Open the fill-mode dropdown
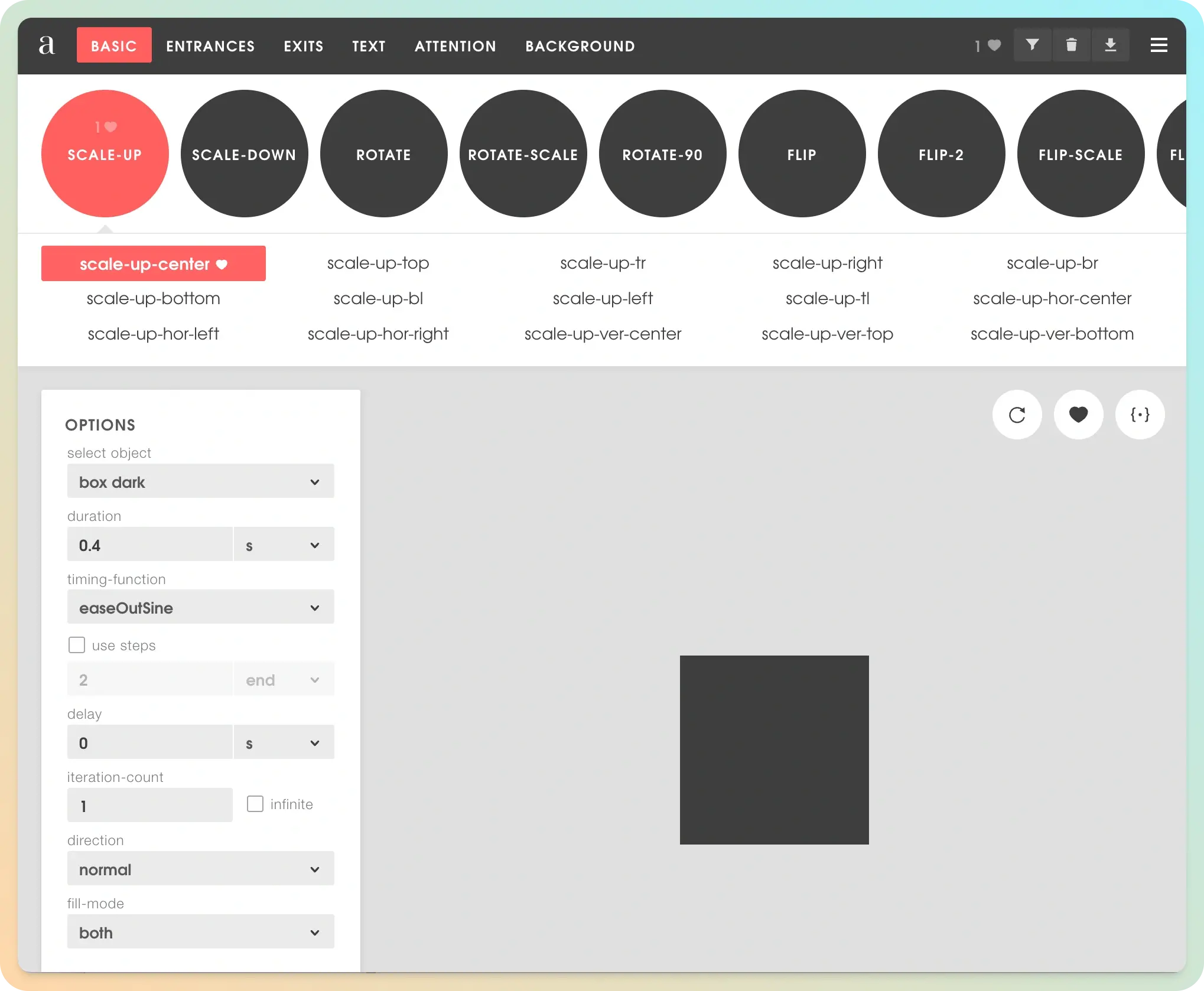 pyautogui.click(x=200, y=932)
